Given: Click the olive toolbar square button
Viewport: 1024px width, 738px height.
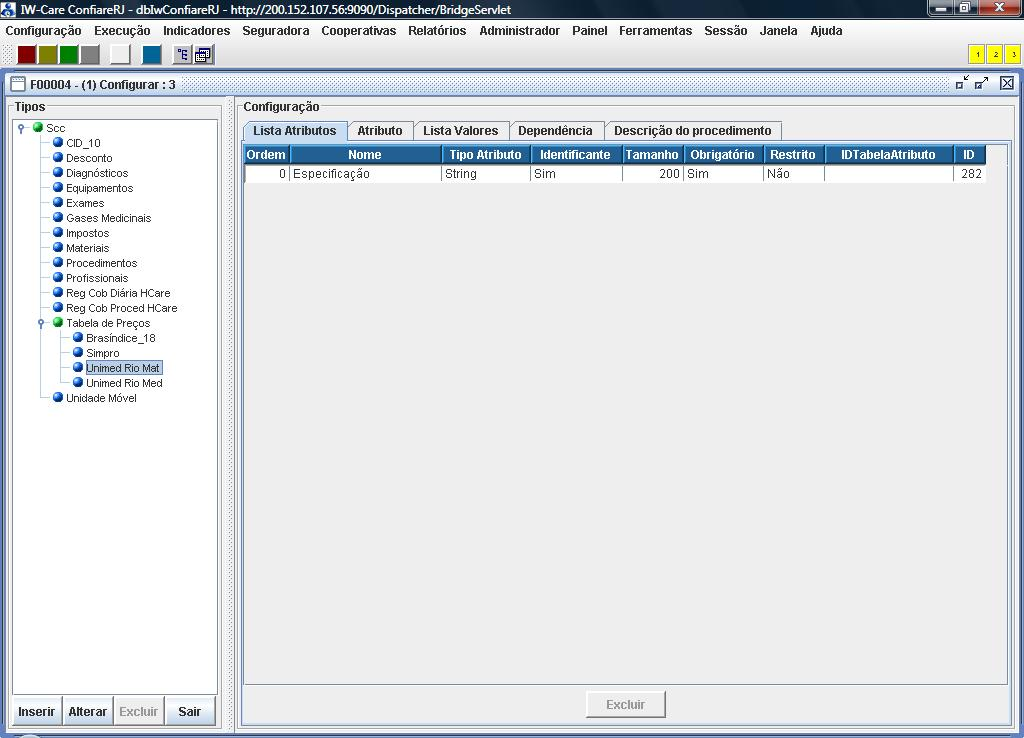Looking at the screenshot, I should pos(48,54).
